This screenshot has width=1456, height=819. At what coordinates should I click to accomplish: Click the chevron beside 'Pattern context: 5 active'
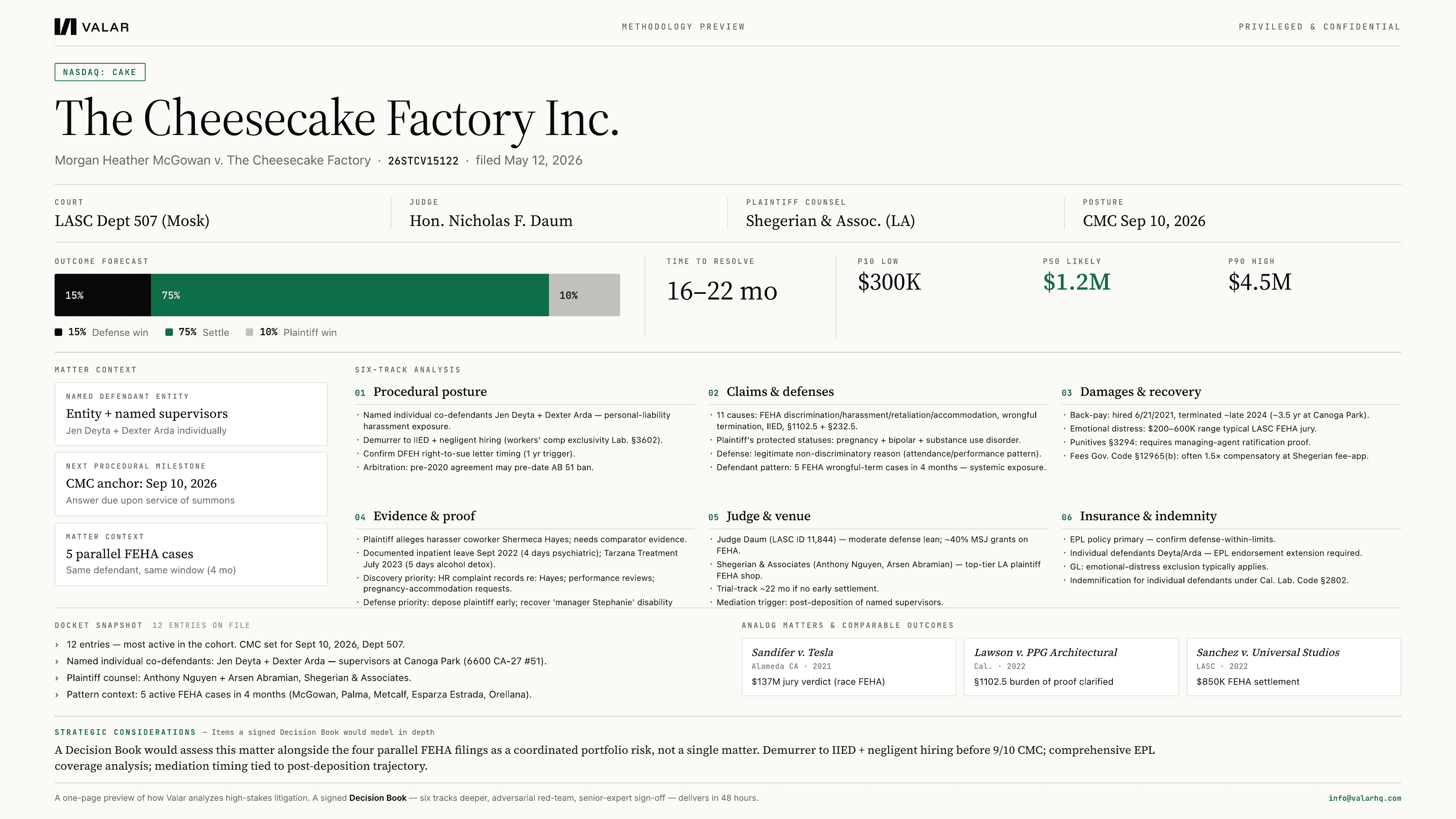pyautogui.click(x=57, y=695)
